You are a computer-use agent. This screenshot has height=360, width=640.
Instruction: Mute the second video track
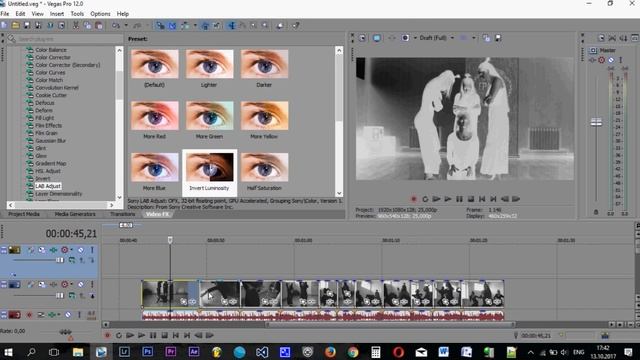pyautogui.click(x=81, y=284)
